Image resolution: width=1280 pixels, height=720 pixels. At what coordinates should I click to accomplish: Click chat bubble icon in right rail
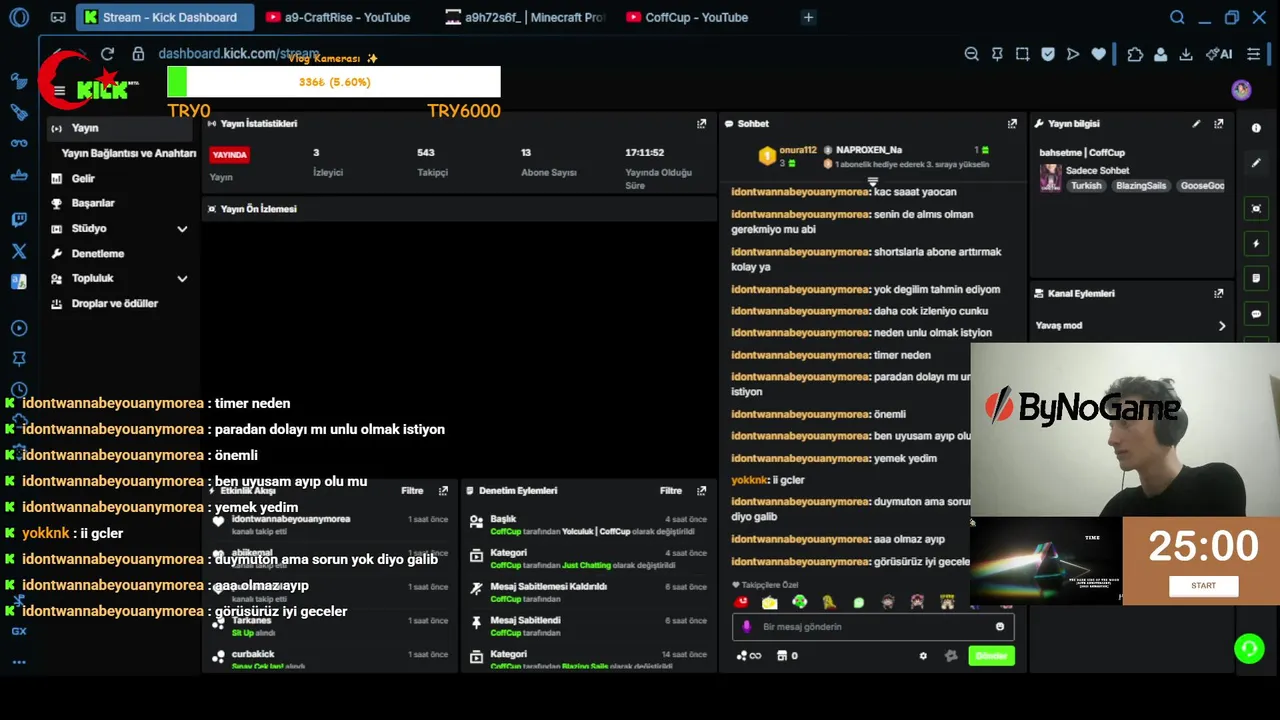pyautogui.click(x=1256, y=314)
